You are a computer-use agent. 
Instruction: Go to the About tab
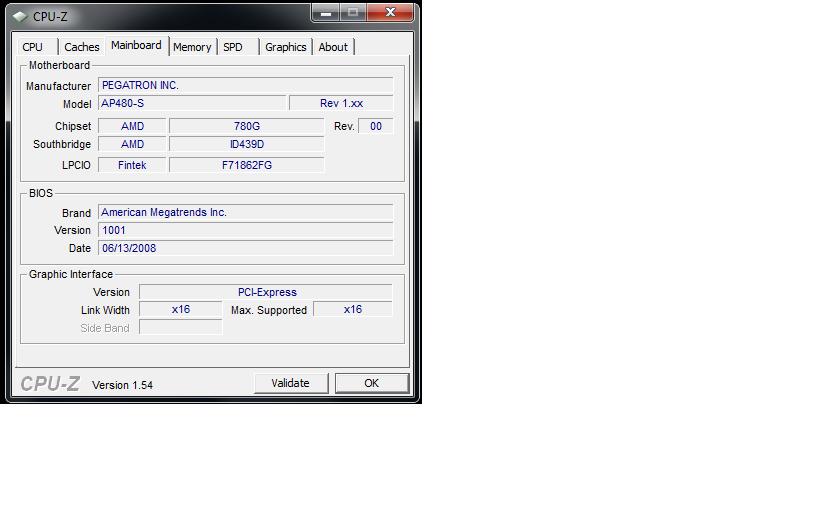click(x=333, y=47)
